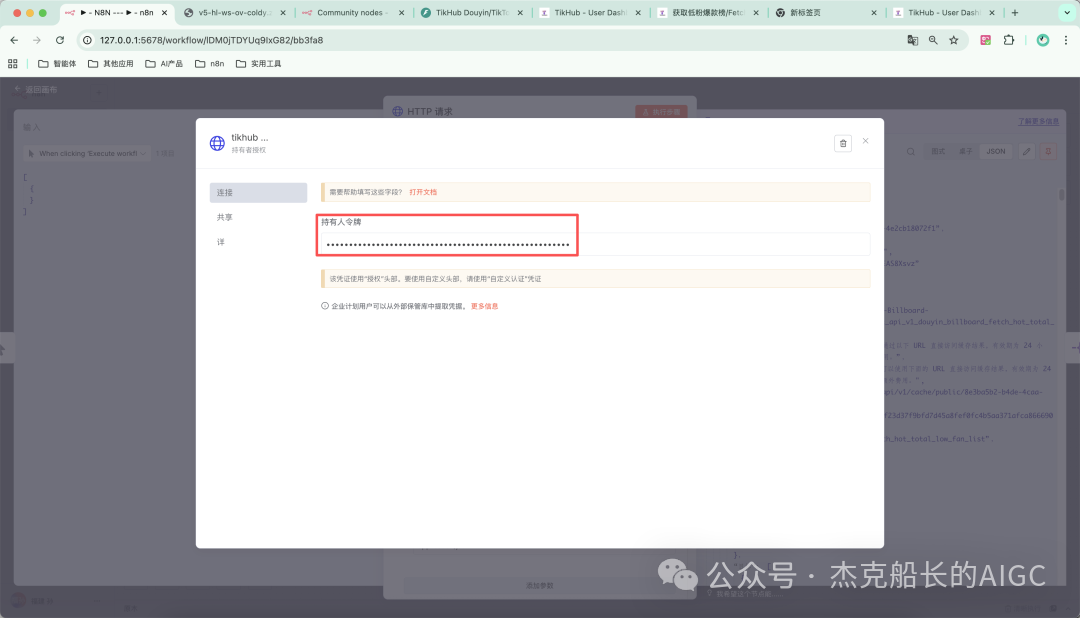The image size is (1080, 618).
Task: Go forward in the browser
Action: tap(37, 40)
